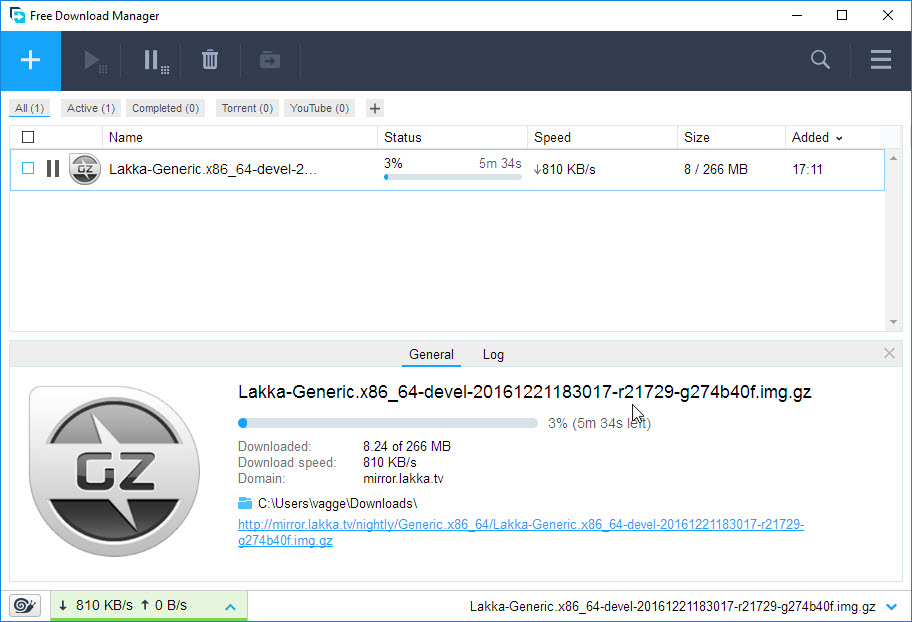Click ↓810 KB/s speed cell in row

pos(564,169)
